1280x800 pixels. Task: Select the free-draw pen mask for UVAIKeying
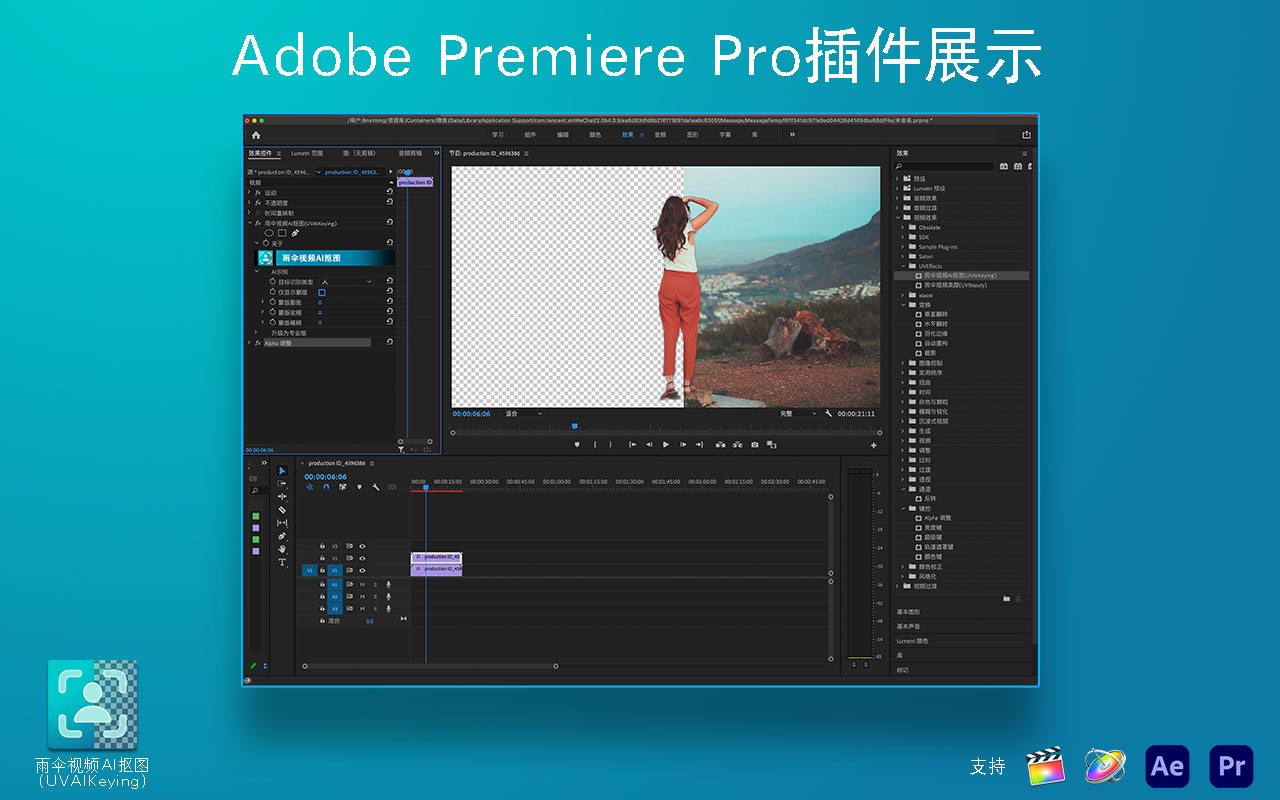pos(295,233)
